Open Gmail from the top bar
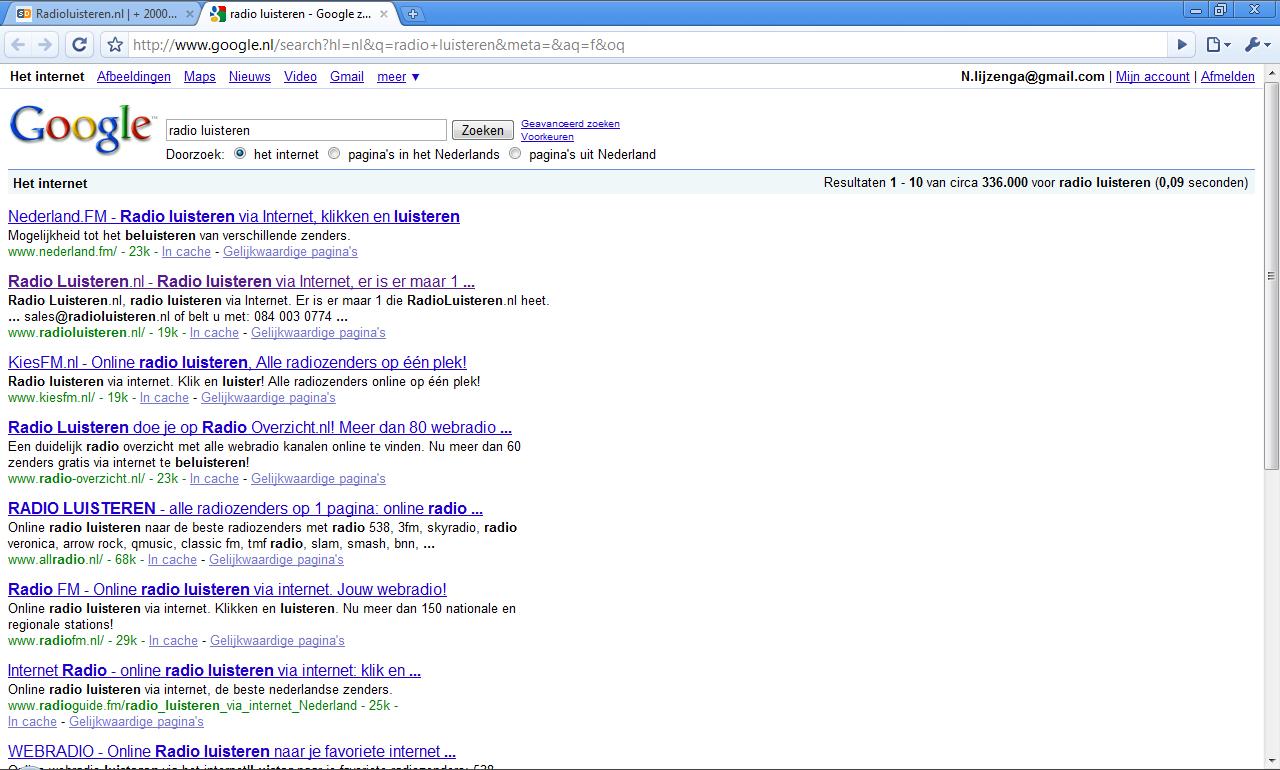Viewport: 1280px width, 770px height. pos(347,77)
